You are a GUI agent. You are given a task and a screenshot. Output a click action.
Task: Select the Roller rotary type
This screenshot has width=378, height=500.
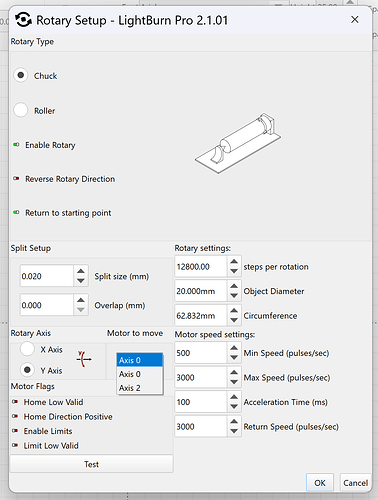point(21,110)
